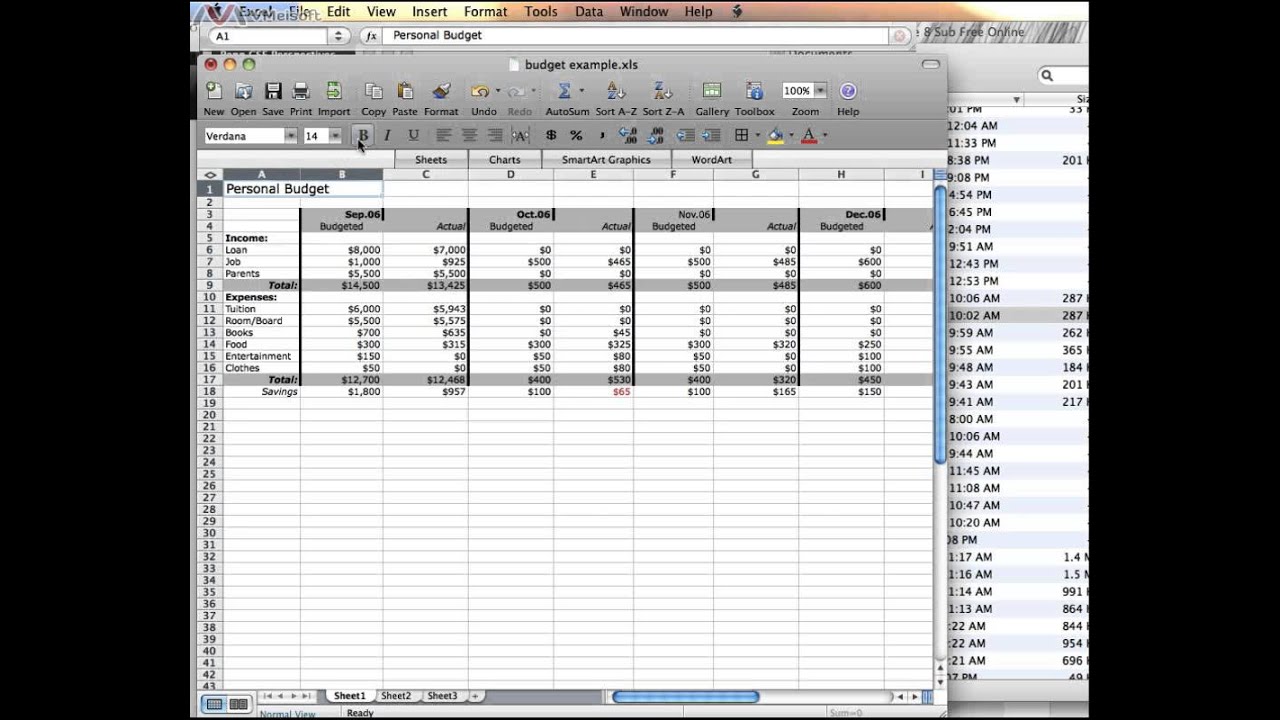1280x720 pixels.
Task: Apply red font color A
Action: (809, 135)
